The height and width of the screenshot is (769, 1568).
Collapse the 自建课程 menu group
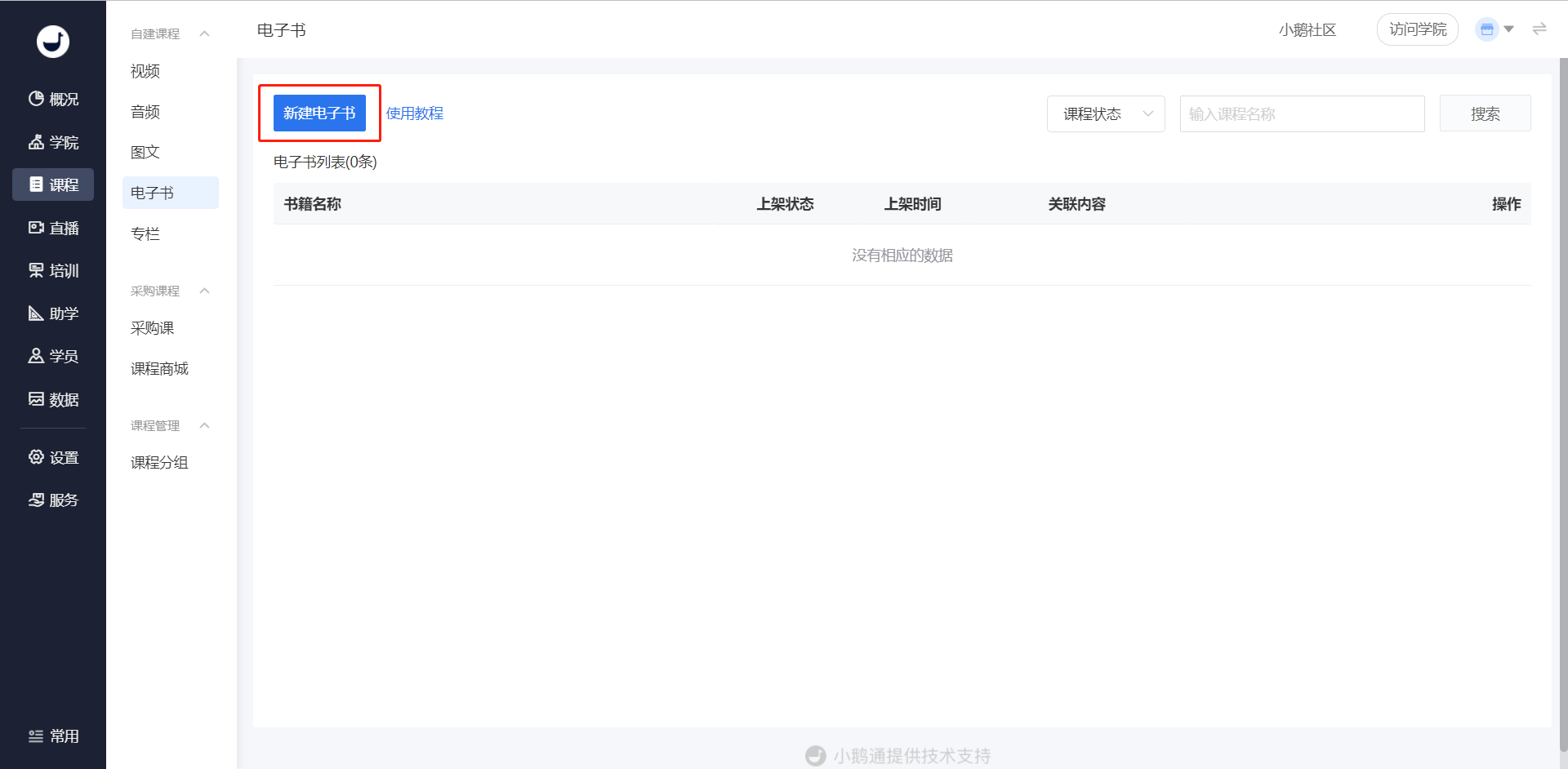click(204, 33)
